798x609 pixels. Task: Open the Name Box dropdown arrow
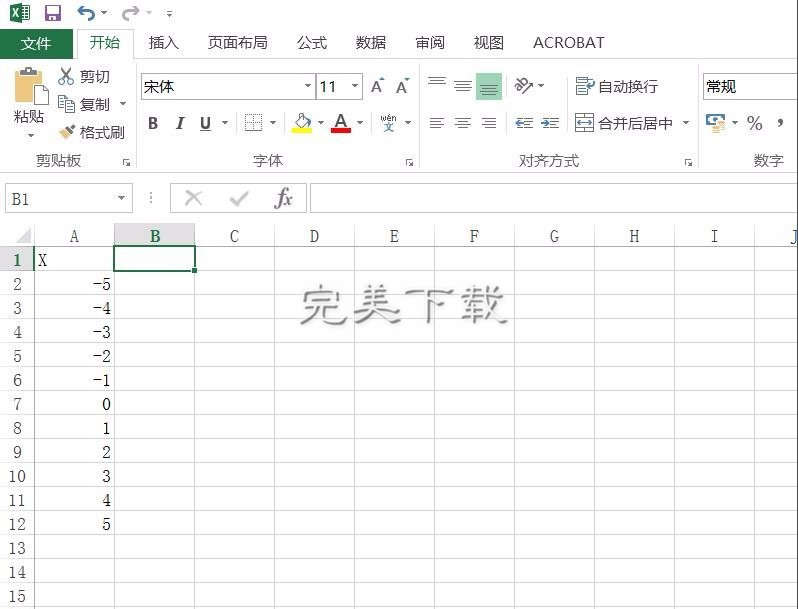121,198
